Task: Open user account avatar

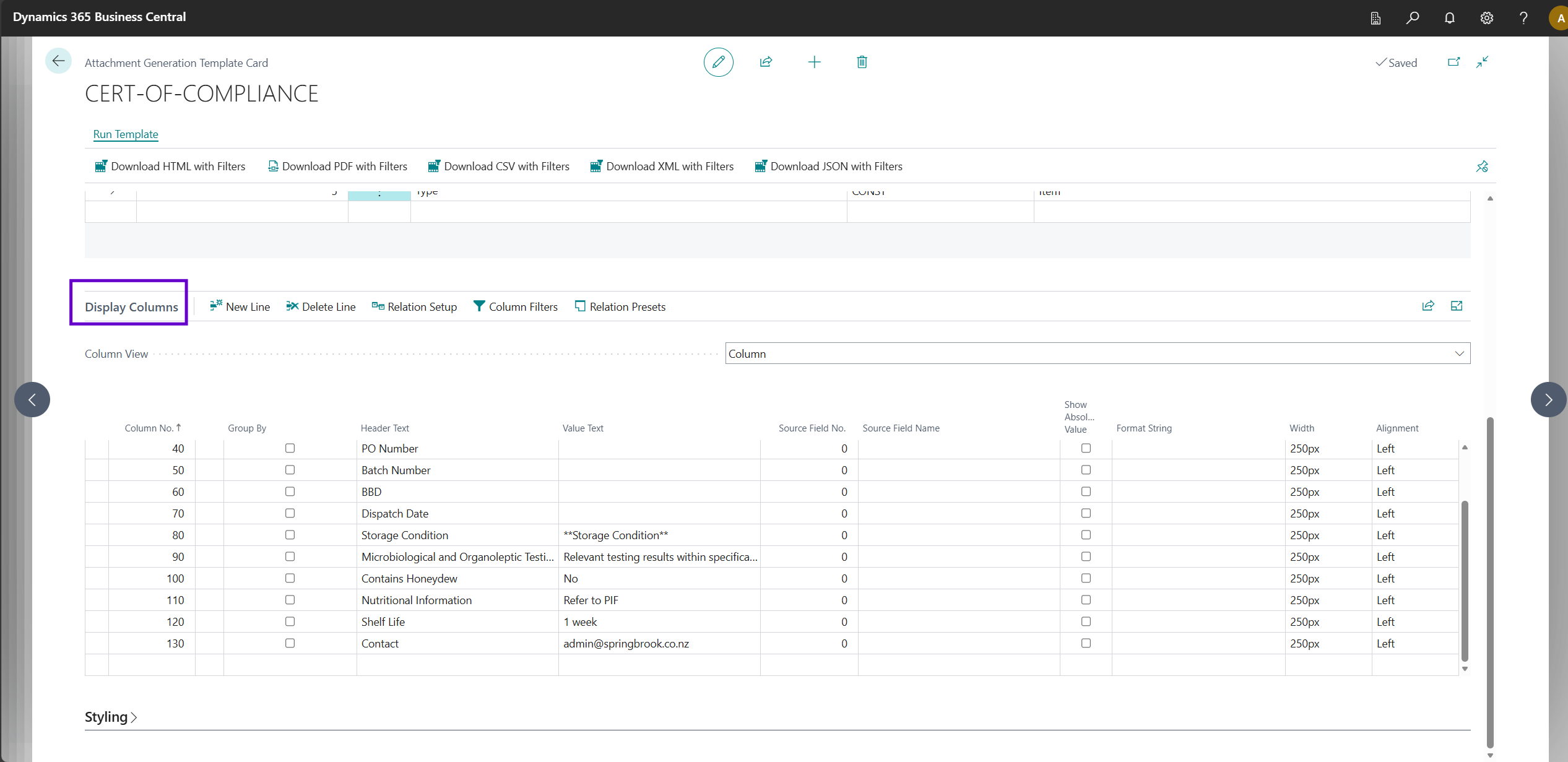Action: [1559, 18]
